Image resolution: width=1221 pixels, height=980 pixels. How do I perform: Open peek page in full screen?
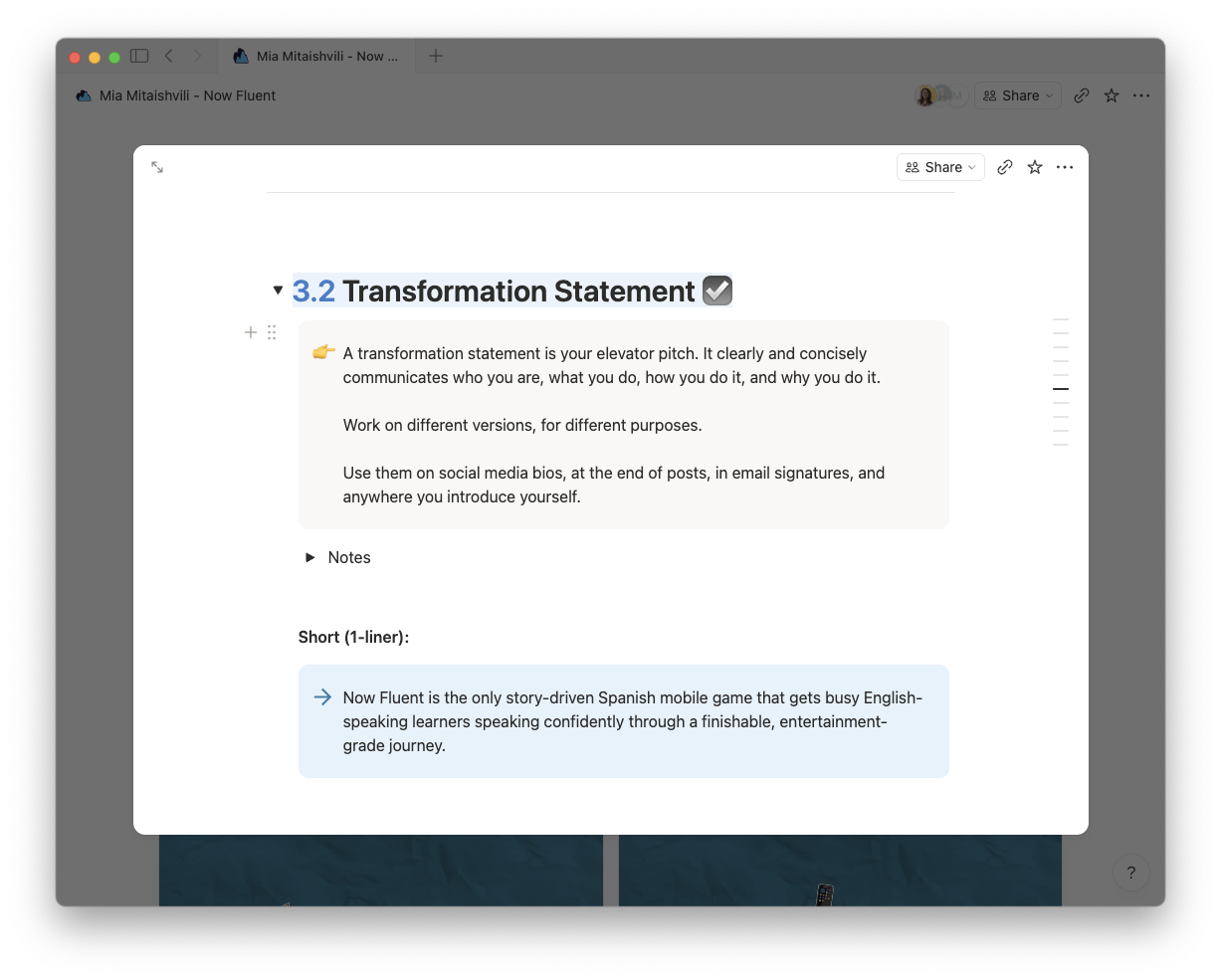tap(157, 167)
